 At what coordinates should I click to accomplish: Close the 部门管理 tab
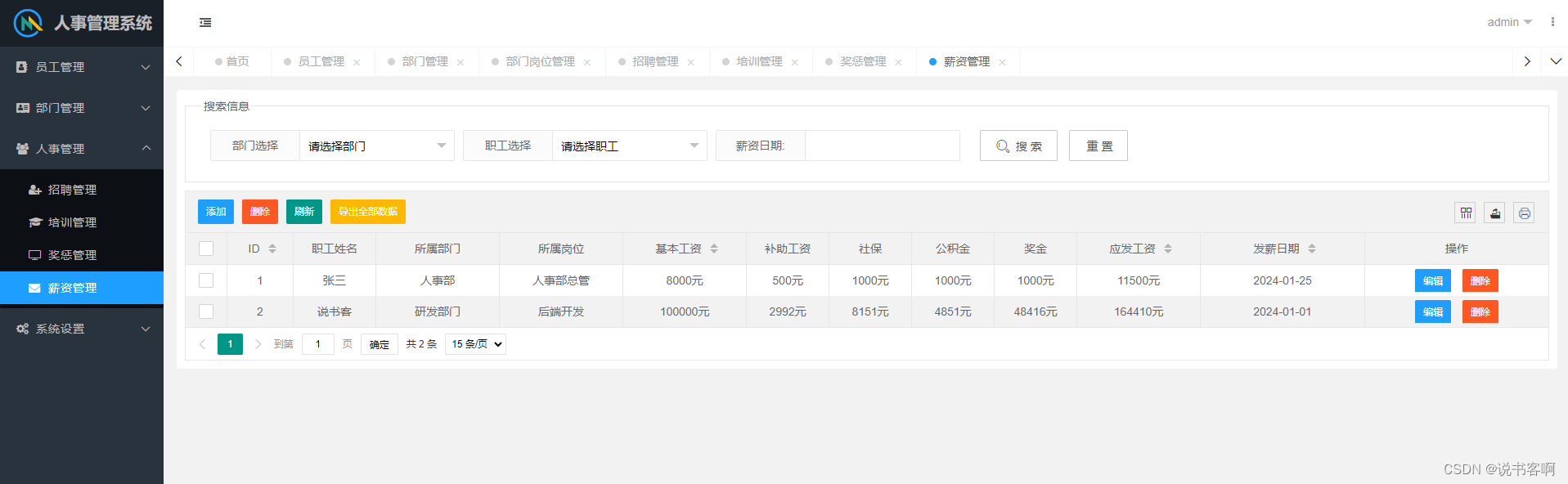[x=461, y=62]
